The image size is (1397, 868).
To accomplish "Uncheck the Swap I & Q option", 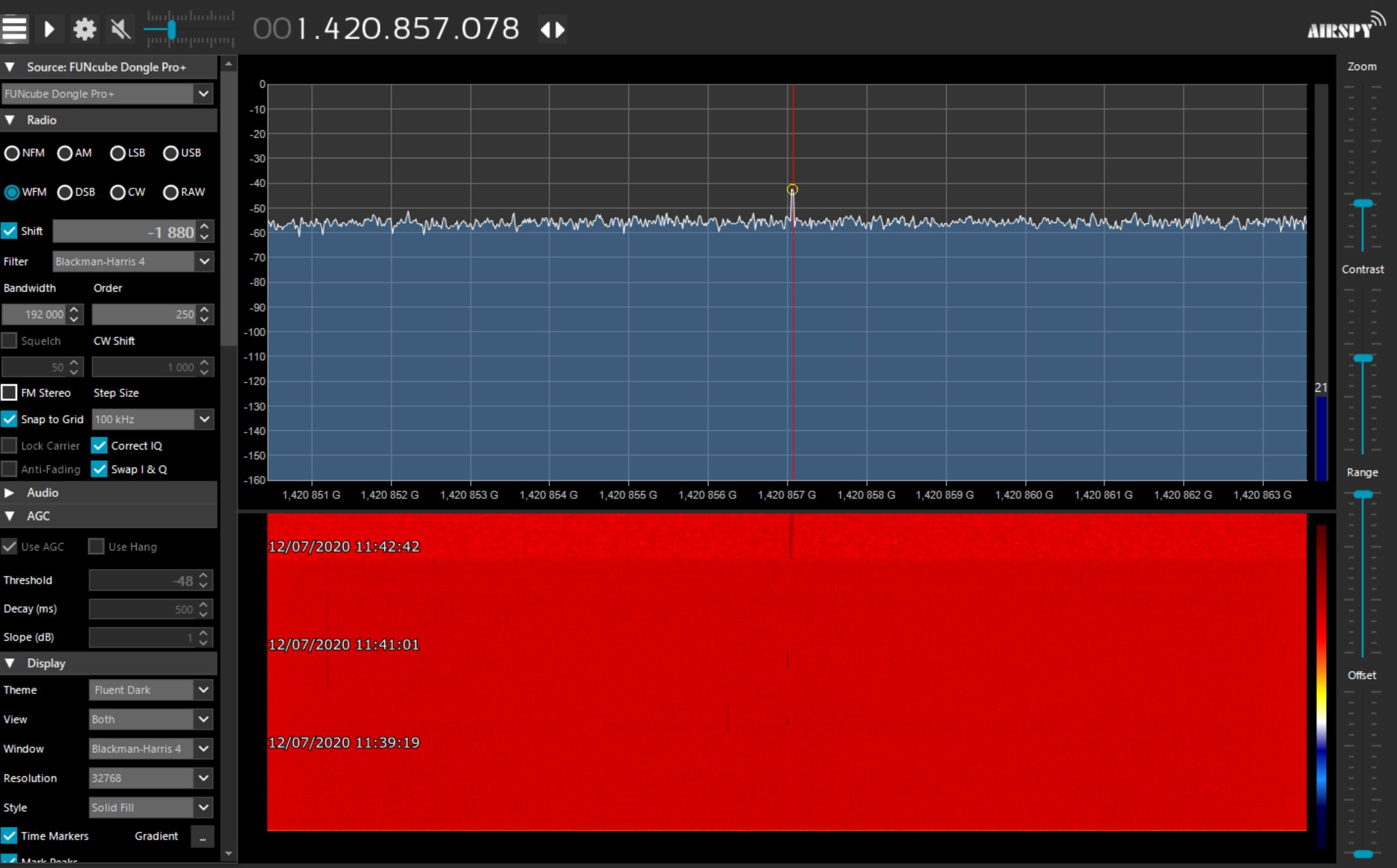I will coord(99,469).
